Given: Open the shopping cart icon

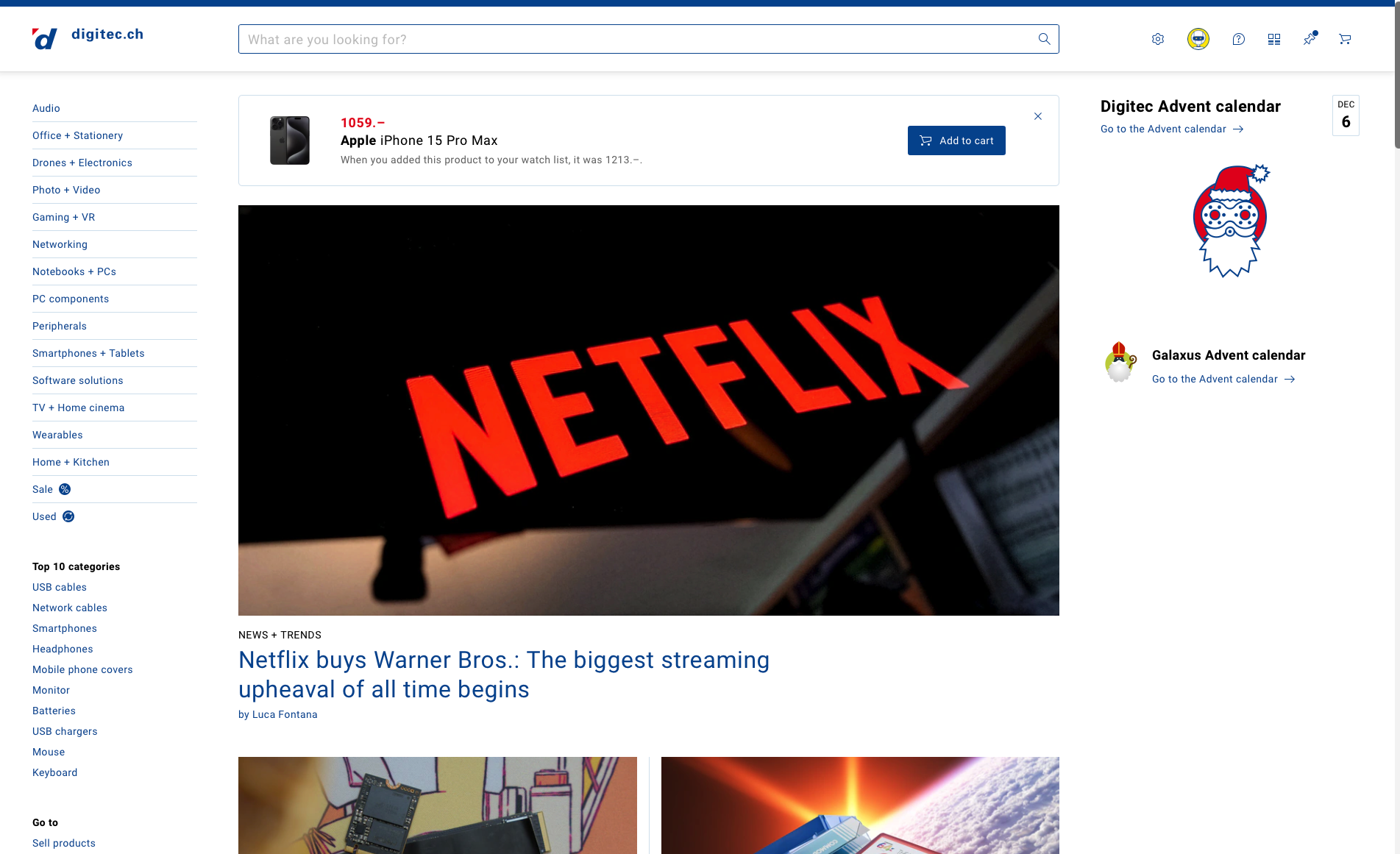Looking at the screenshot, I should coord(1345,39).
